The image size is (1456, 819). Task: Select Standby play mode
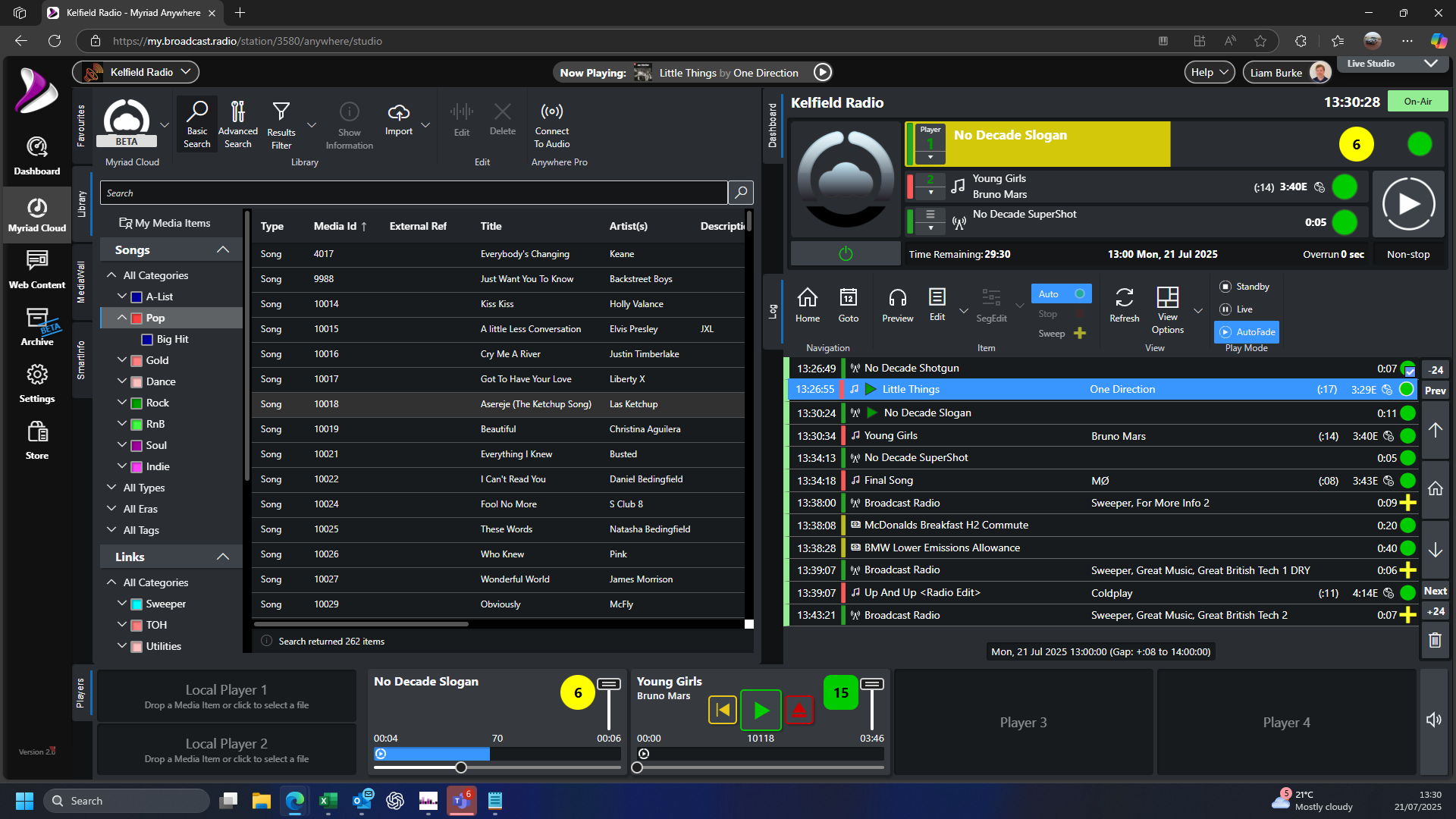[x=1244, y=287]
